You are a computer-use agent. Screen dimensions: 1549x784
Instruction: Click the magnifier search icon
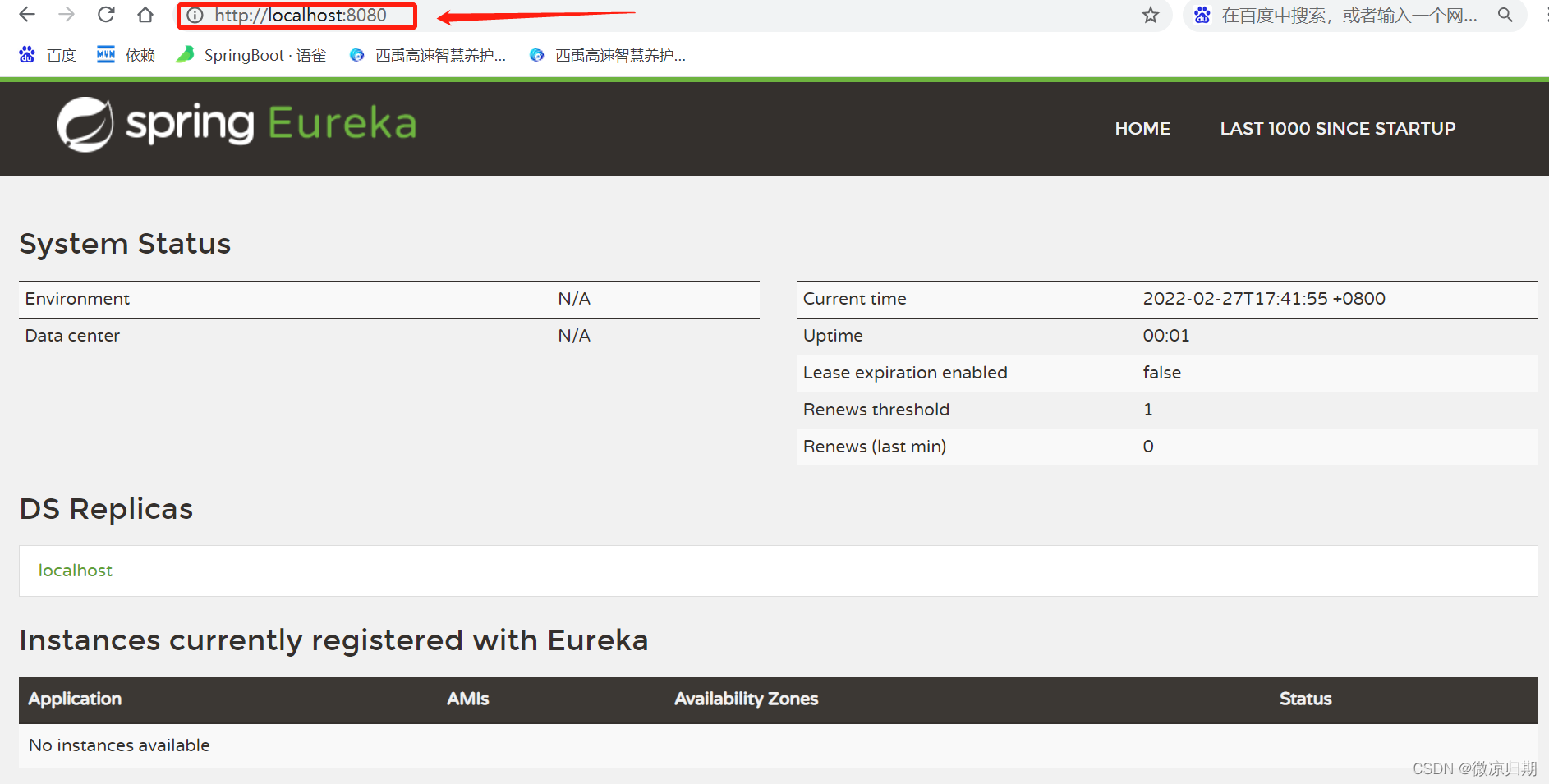[1505, 15]
